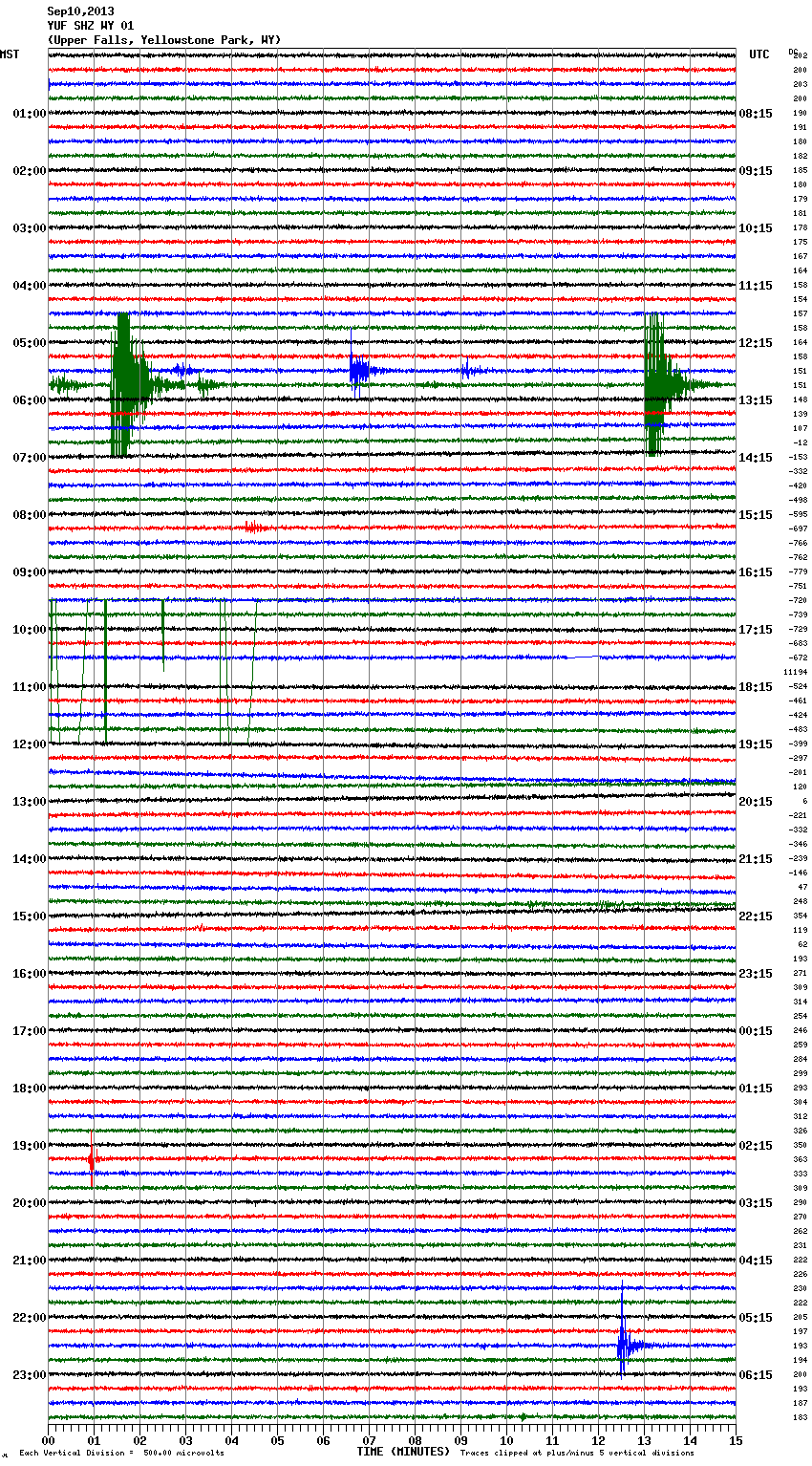The height and width of the screenshot is (1466, 812).
Task: Click the 20:15 UTC time label
Action: (x=756, y=802)
